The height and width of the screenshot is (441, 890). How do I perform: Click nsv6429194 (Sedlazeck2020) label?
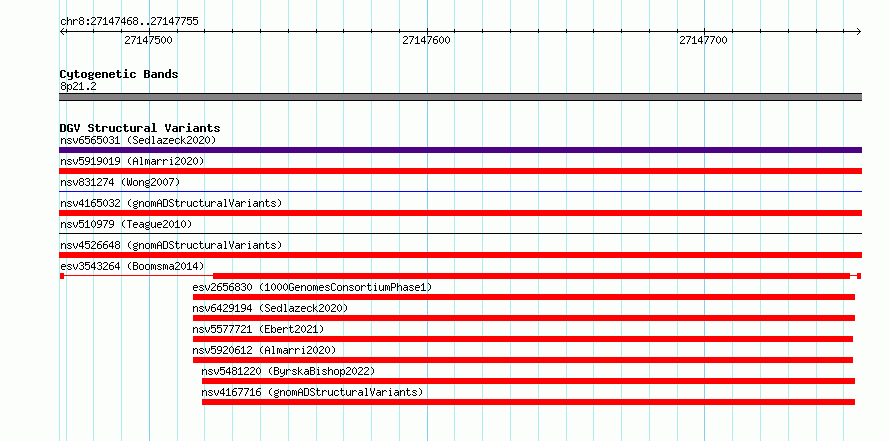(x=270, y=308)
